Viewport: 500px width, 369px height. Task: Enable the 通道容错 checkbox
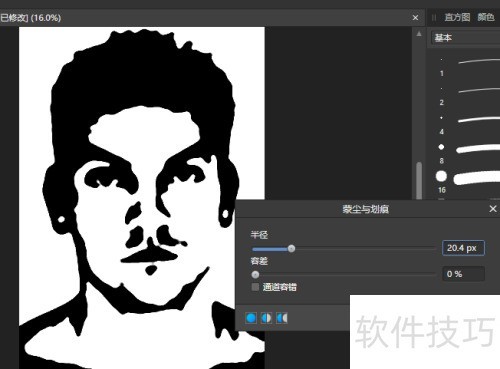(255, 287)
